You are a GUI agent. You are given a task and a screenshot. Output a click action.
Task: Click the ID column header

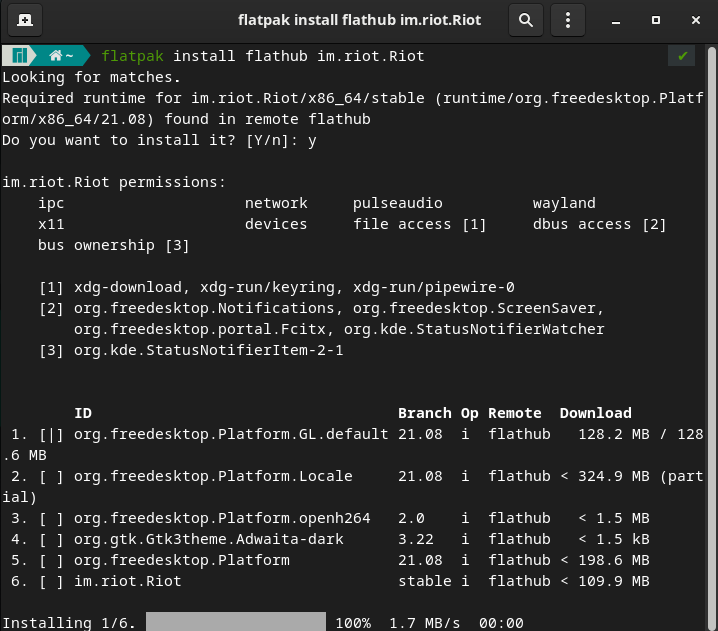pyautogui.click(x=83, y=413)
